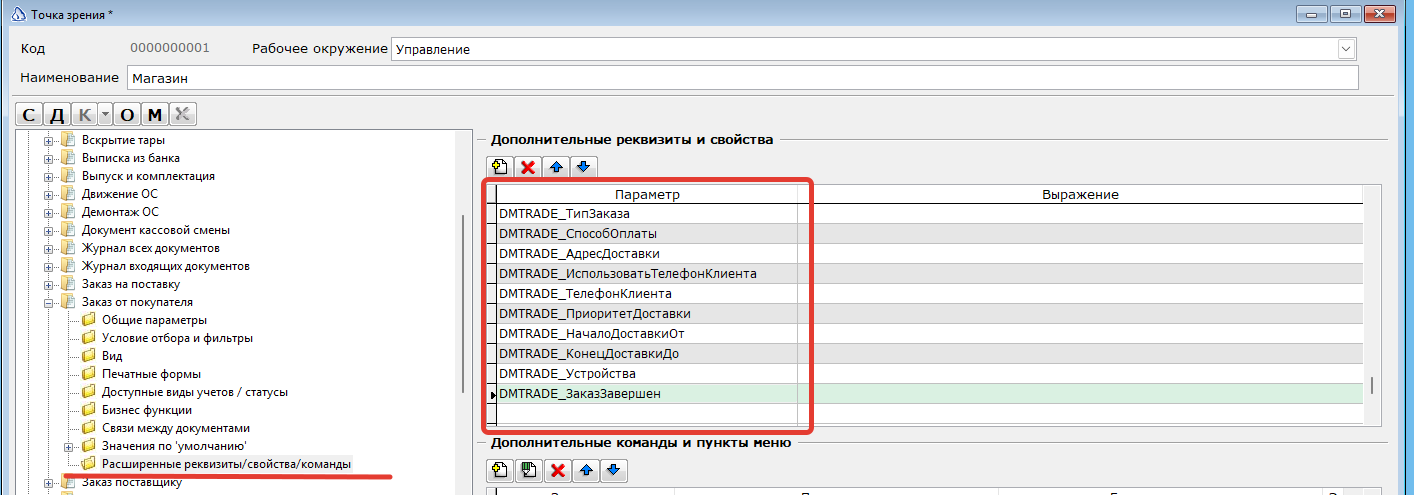Viewport: 1414px width, 495px height.
Task: Click the М toolbar button
Action: pyautogui.click(x=154, y=114)
